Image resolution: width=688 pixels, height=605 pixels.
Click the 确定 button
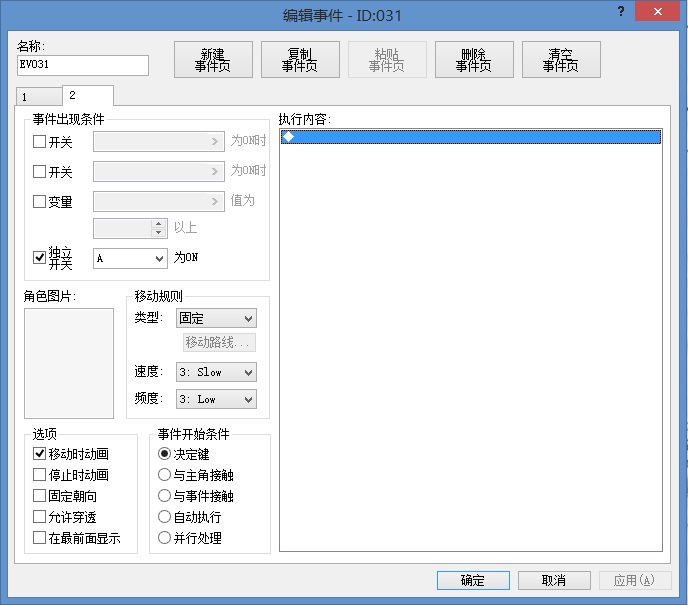473,580
